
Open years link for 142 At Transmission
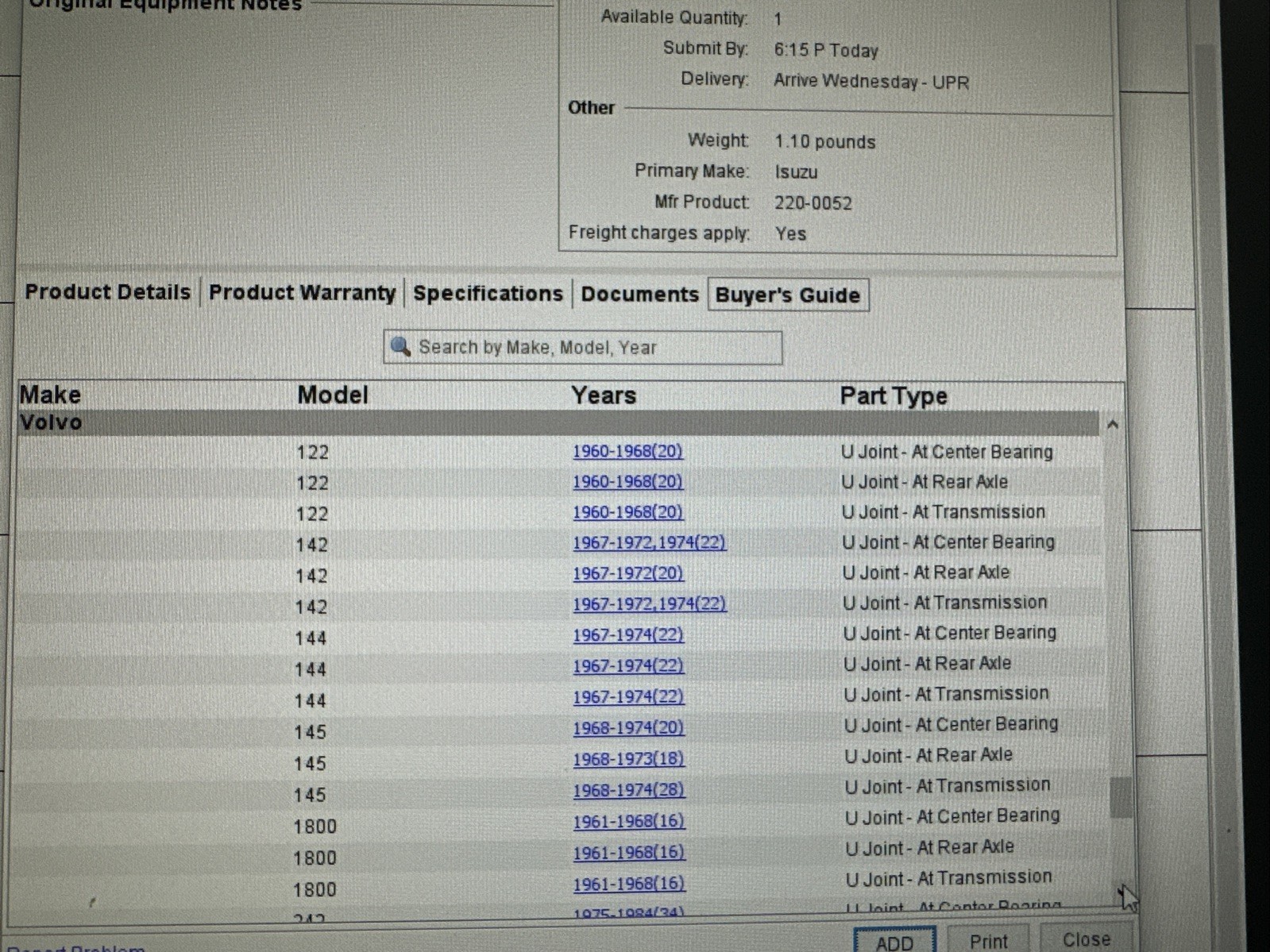point(650,603)
